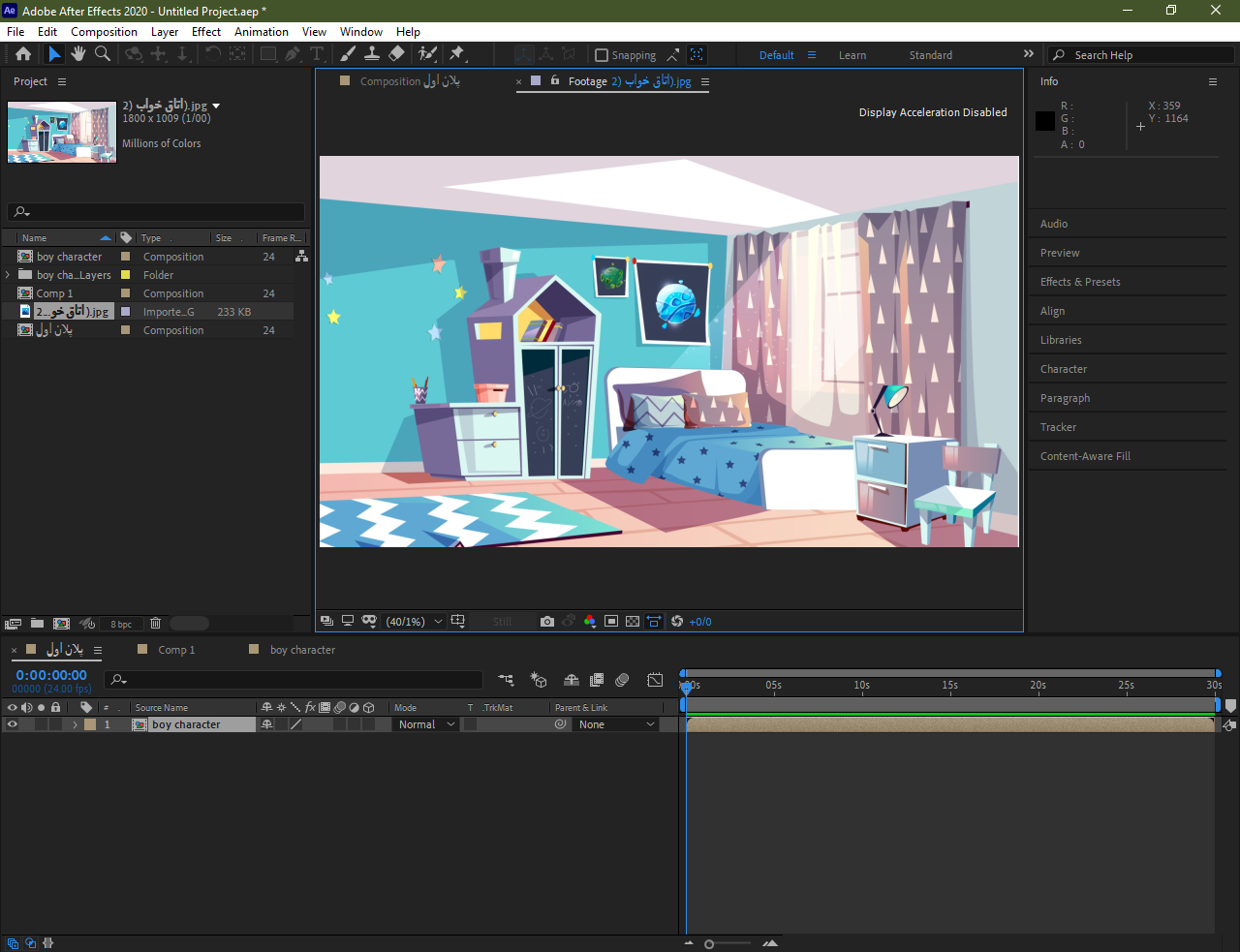The image size is (1240, 952).
Task: Select the Selection arrow tool
Action: 54,54
